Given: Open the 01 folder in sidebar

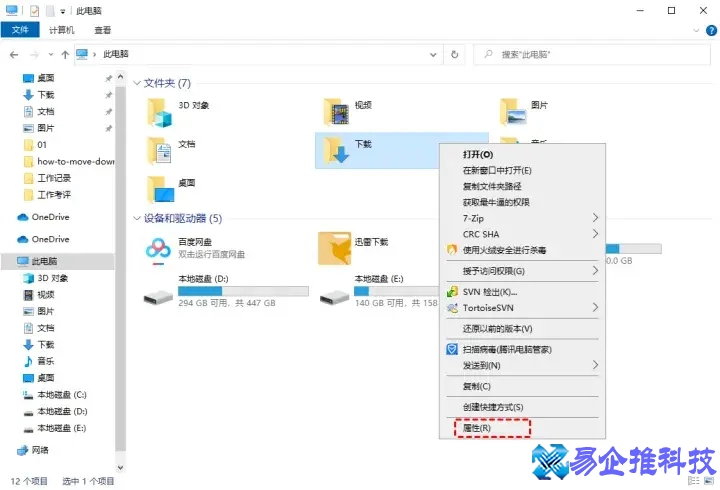Looking at the screenshot, I should [35, 145].
